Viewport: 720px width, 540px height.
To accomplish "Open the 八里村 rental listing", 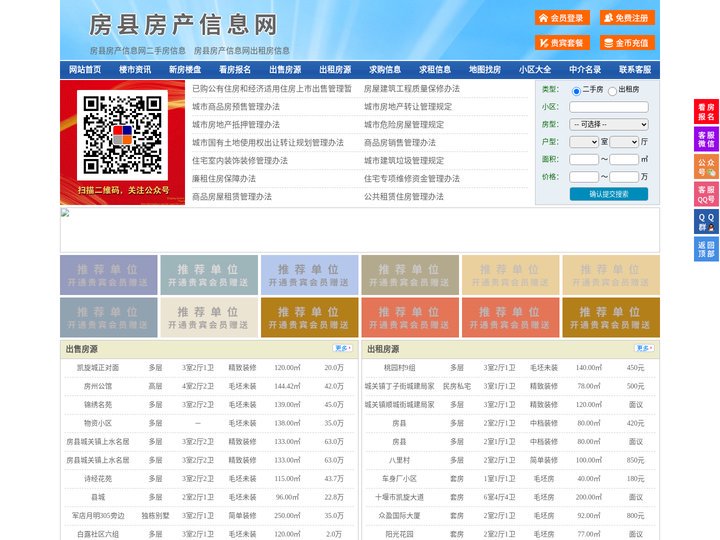I will 399,460.
